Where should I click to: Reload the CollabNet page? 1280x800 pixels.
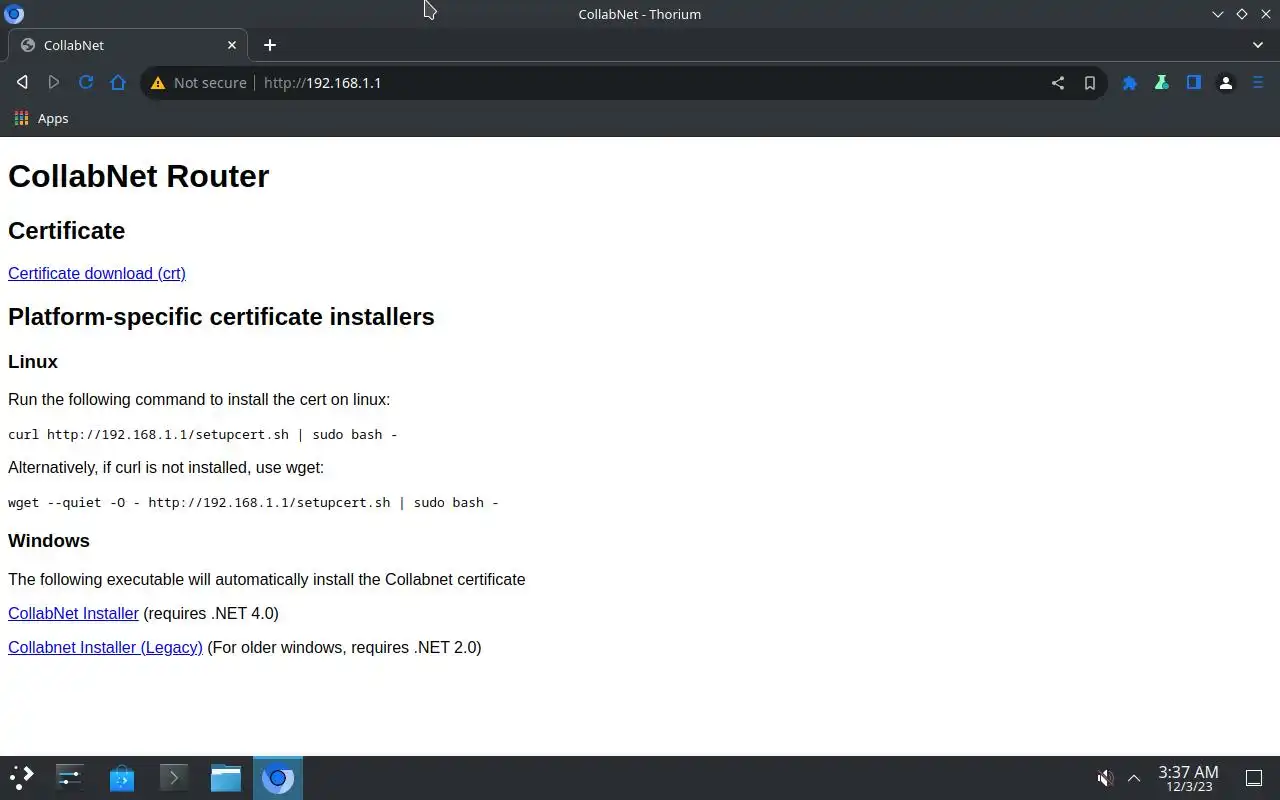tap(86, 83)
